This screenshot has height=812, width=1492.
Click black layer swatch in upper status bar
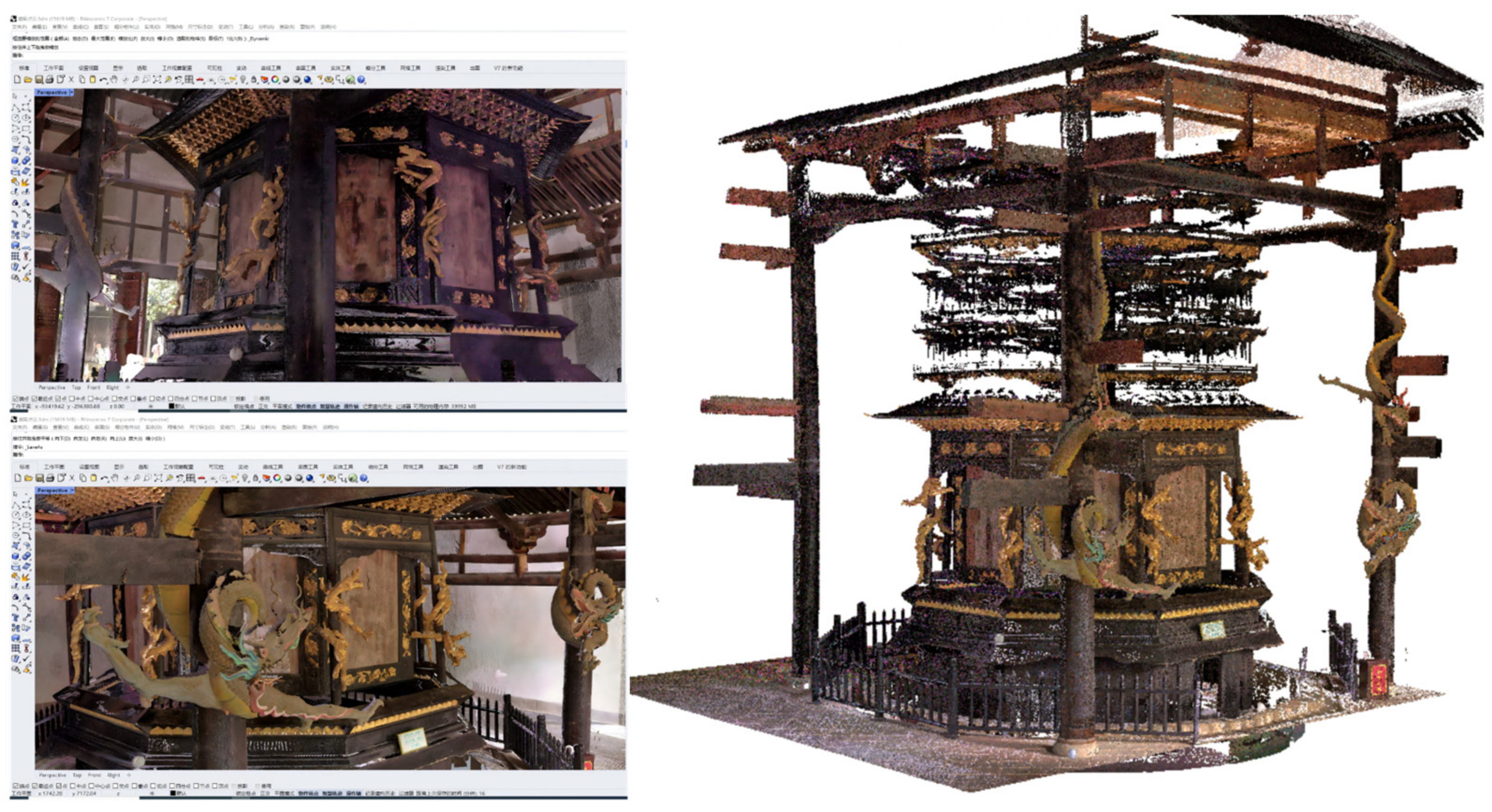[x=171, y=406]
